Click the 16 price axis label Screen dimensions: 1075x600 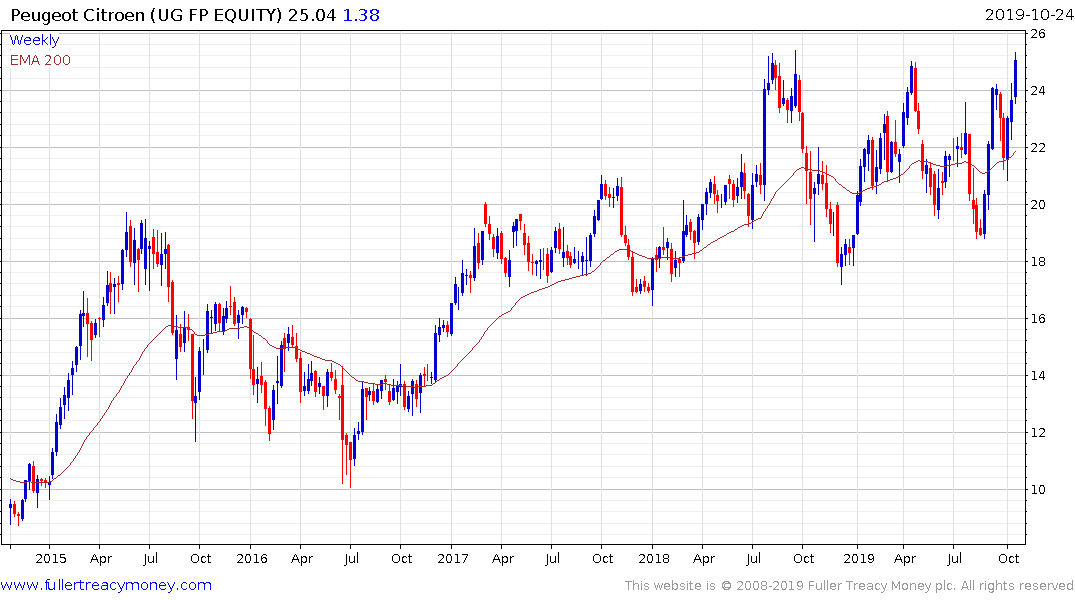pyautogui.click(x=1037, y=318)
